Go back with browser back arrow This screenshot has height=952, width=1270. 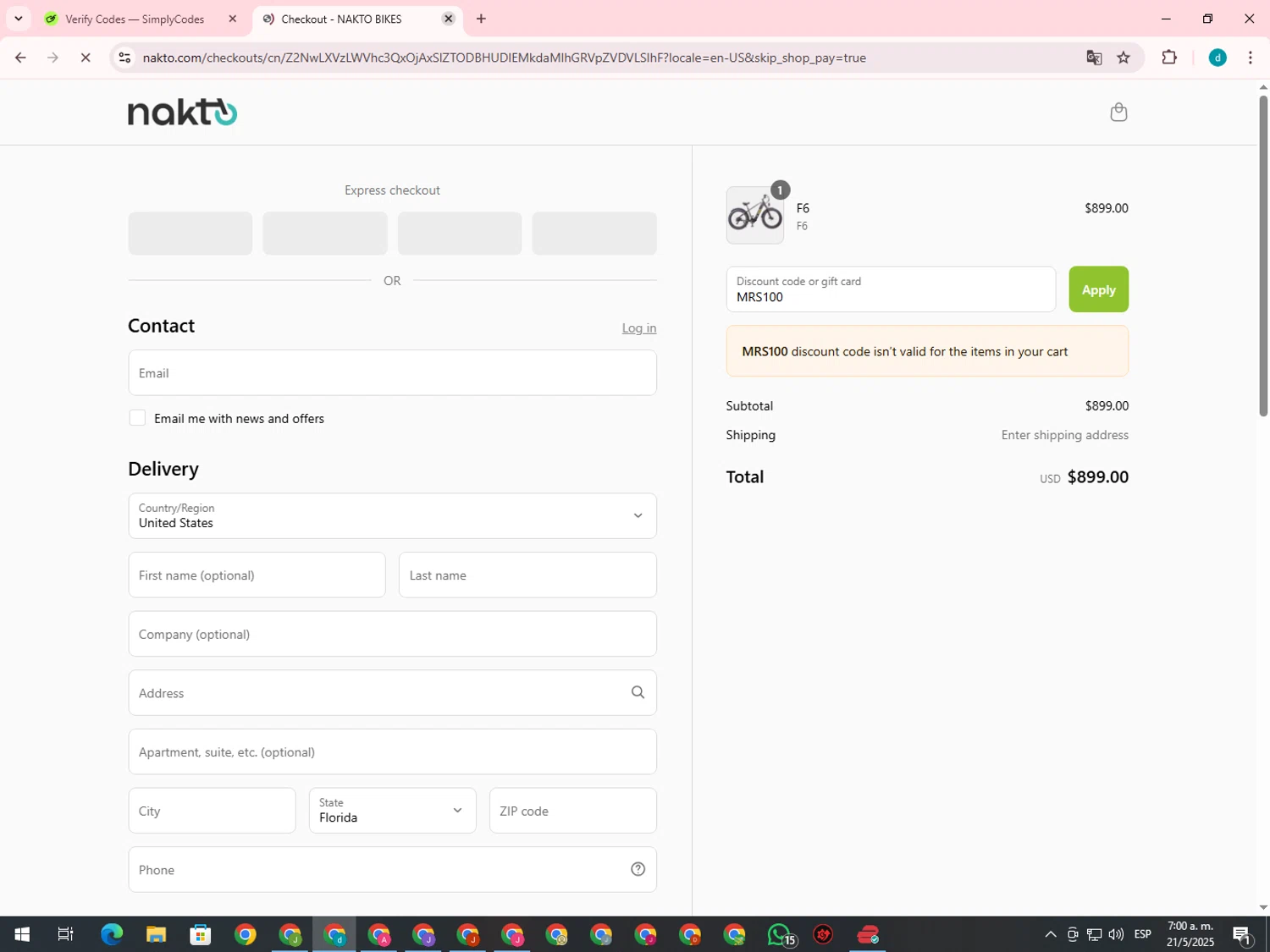pyautogui.click(x=20, y=58)
